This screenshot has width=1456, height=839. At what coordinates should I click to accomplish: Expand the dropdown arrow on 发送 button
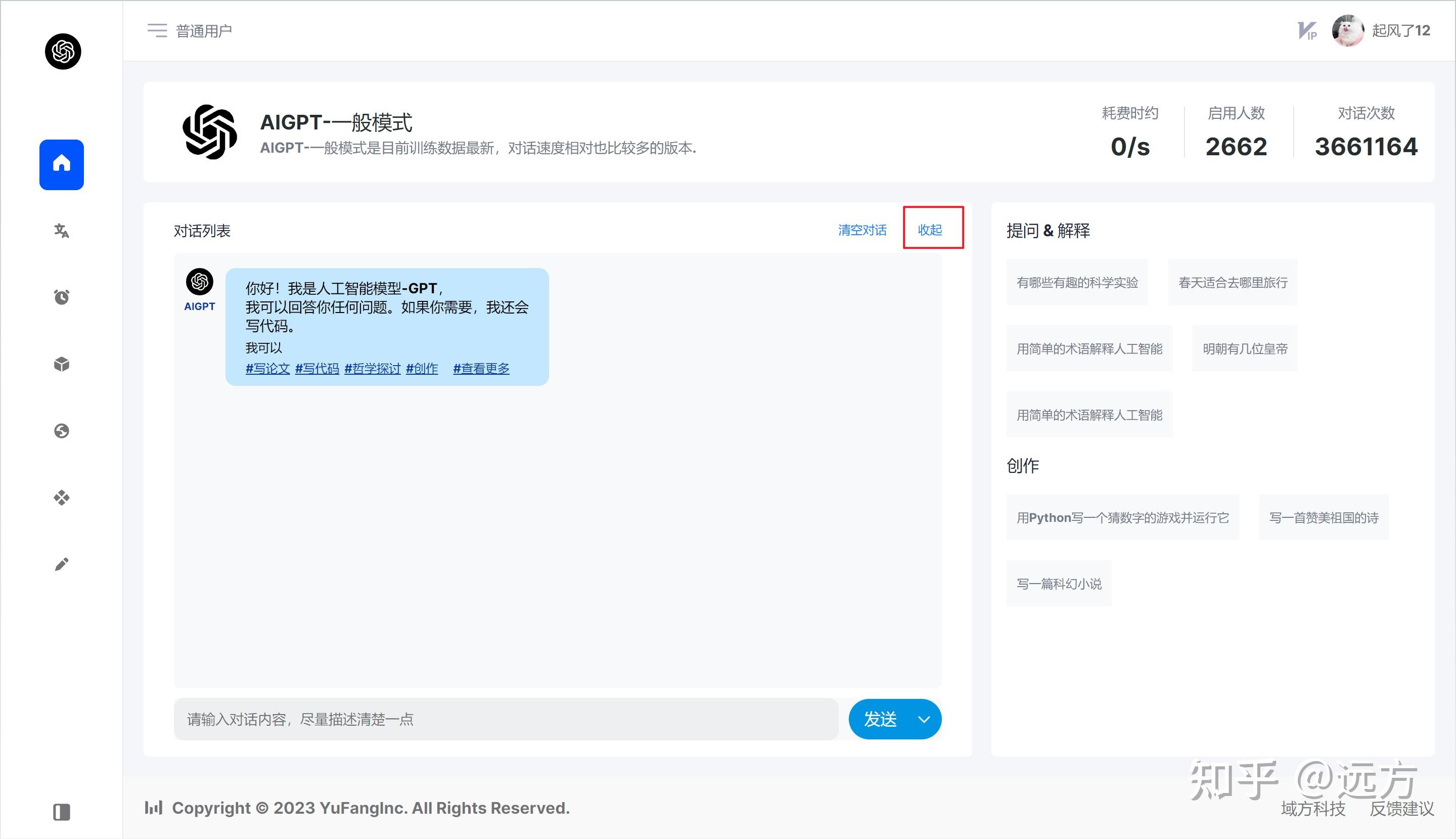pyautogui.click(x=924, y=719)
